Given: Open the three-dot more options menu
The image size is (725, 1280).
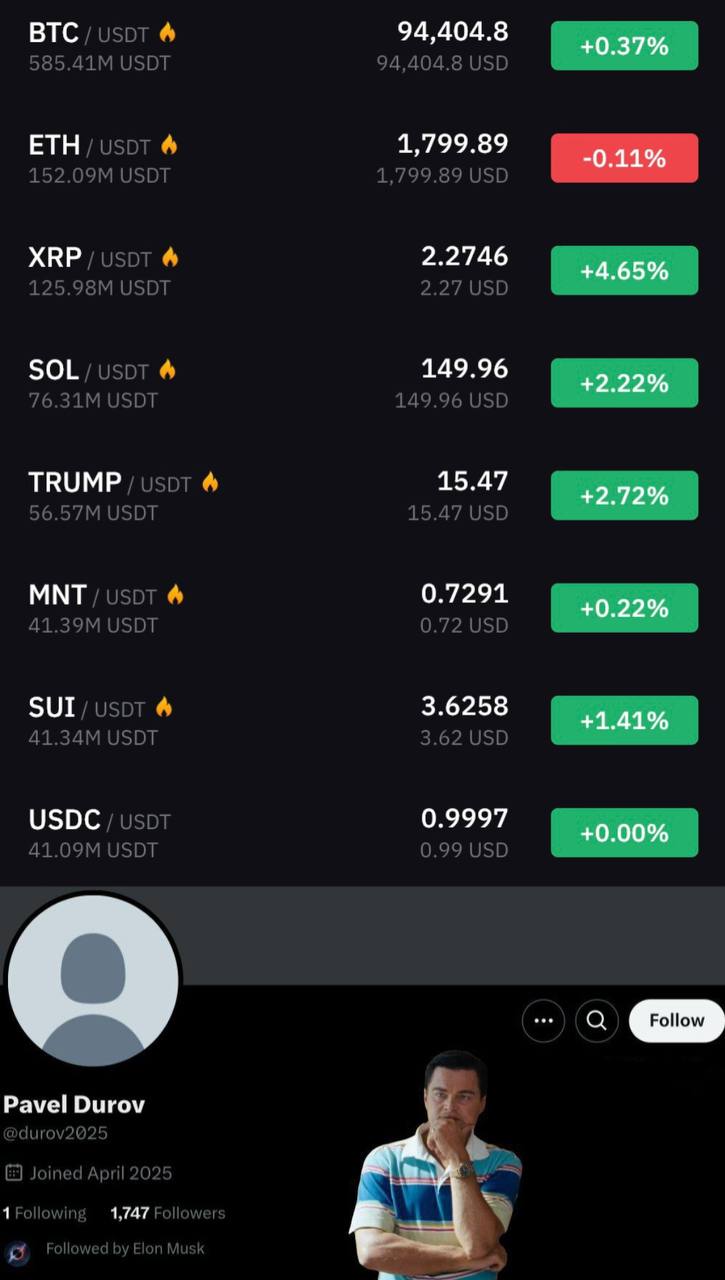Looking at the screenshot, I should pyautogui.click(x=543, y=1021).
